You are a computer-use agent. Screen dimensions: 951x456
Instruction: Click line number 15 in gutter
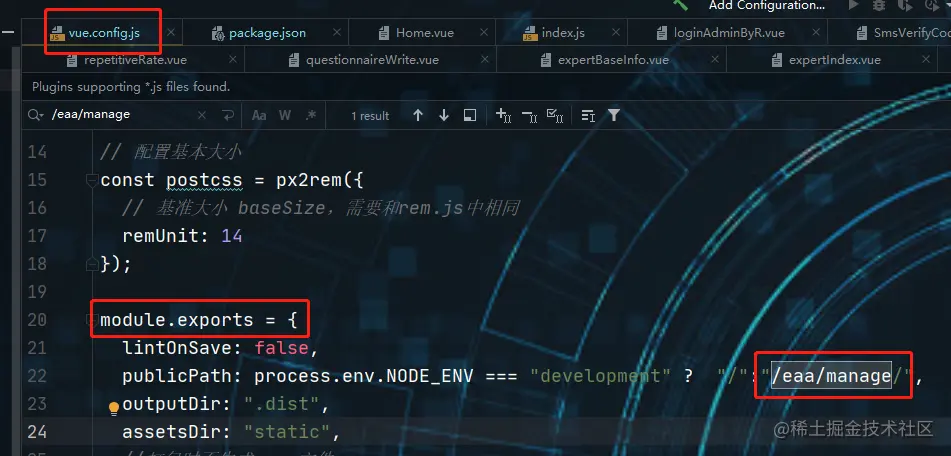point(37,180)
